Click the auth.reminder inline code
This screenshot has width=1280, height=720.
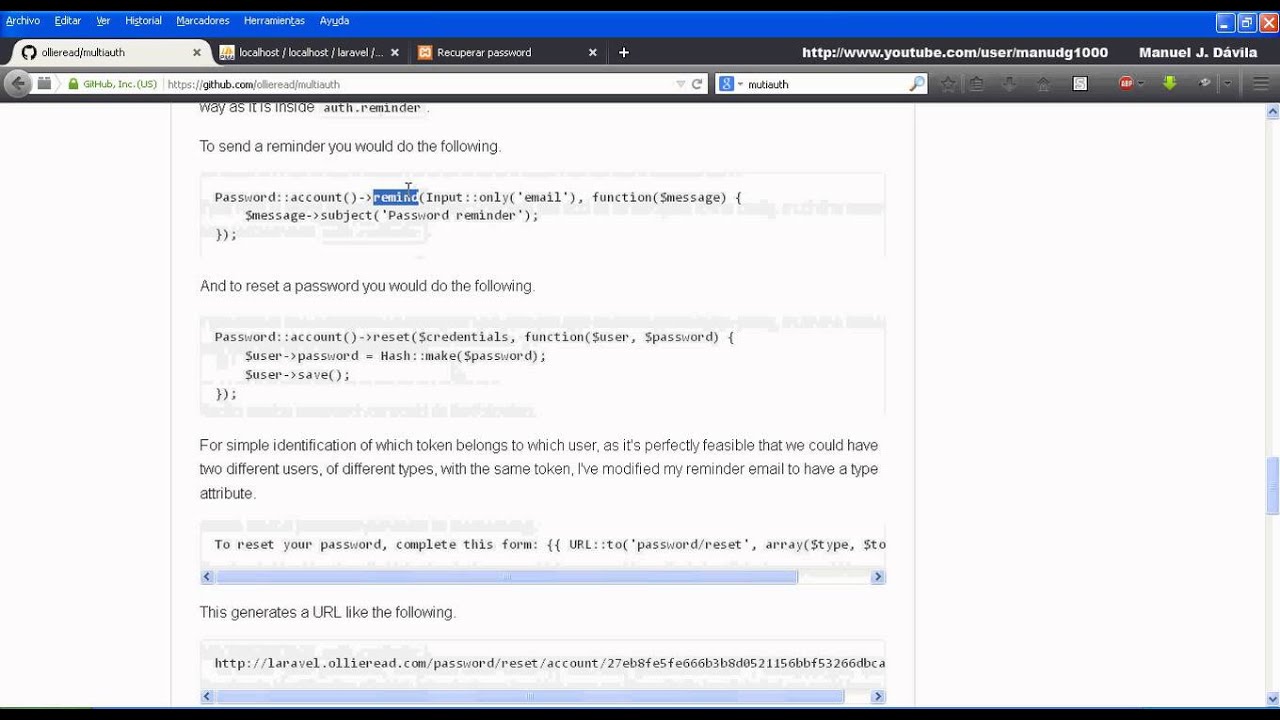tap(371, 108)
